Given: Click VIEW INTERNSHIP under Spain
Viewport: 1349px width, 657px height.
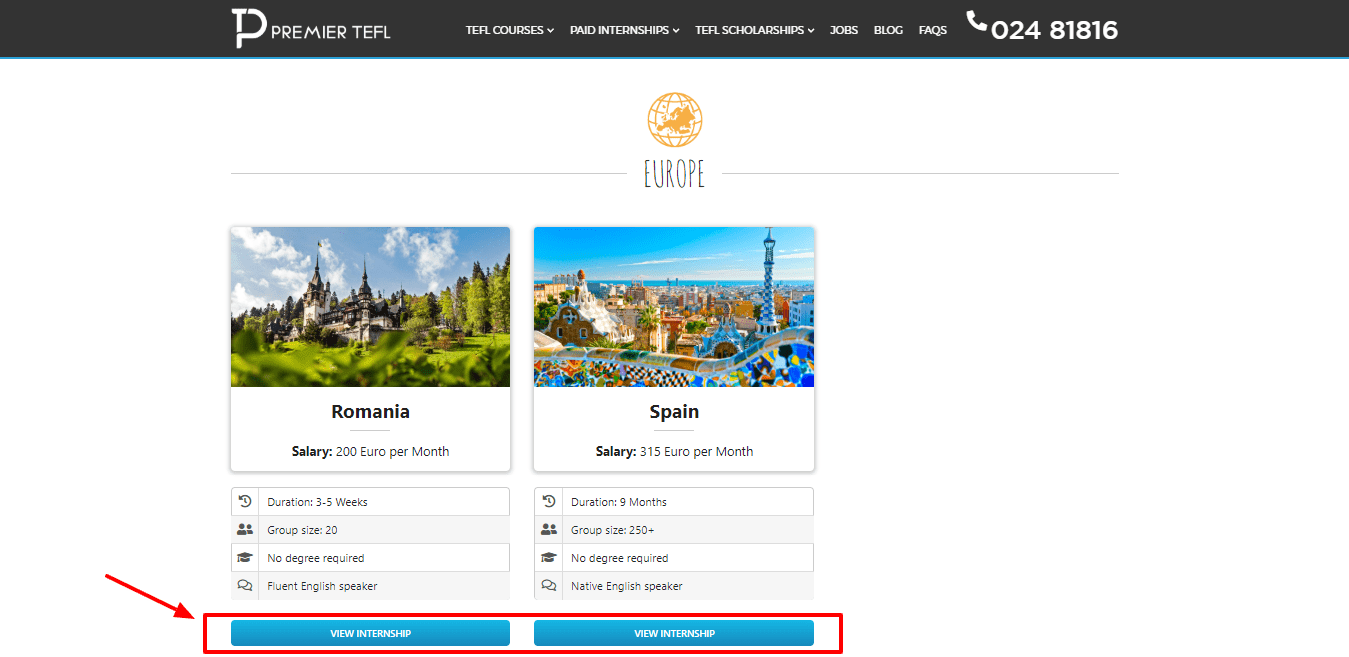Looking at the screenshot, I should 674,632.
